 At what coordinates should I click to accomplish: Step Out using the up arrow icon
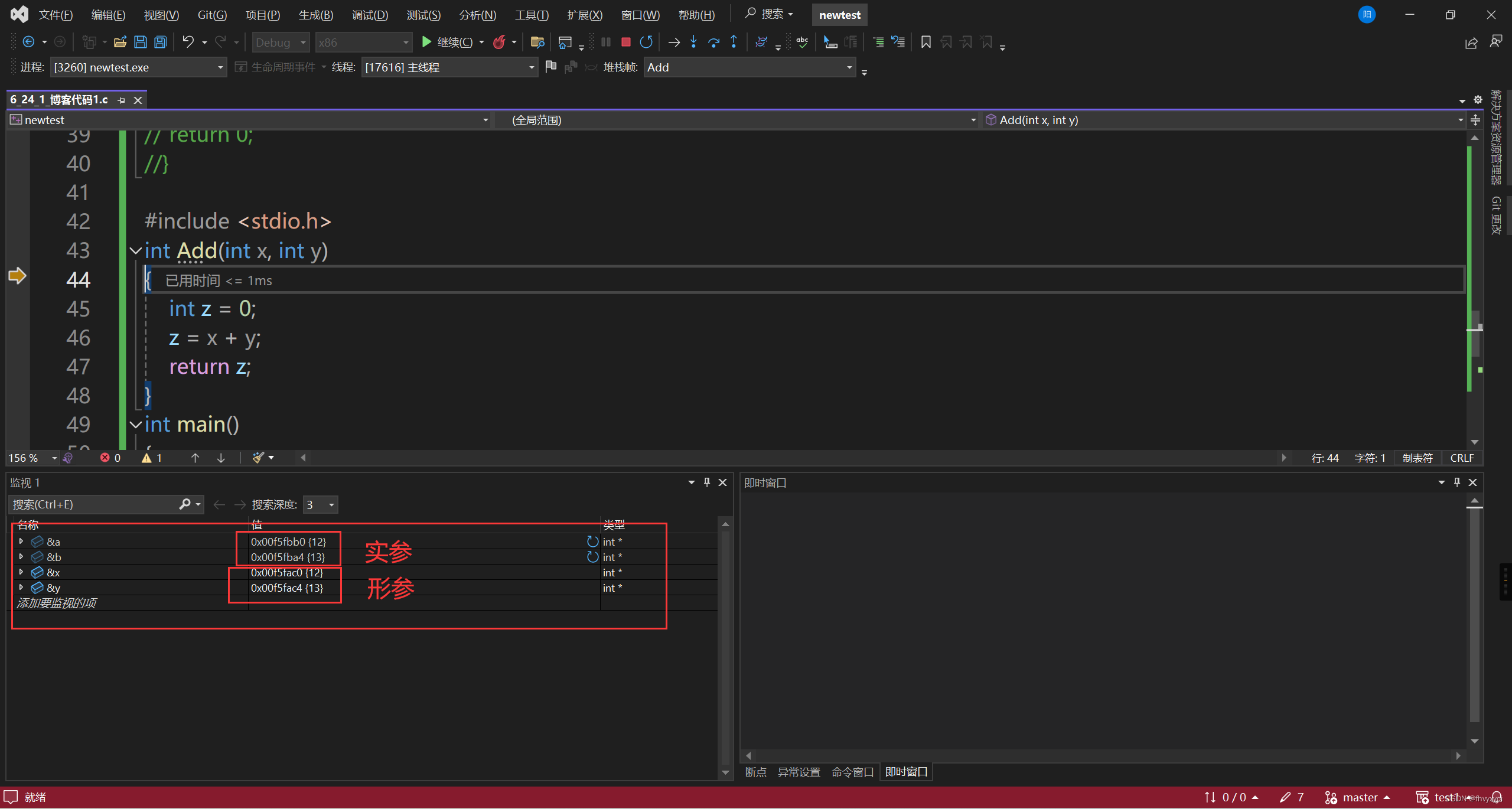click(734, 42)
